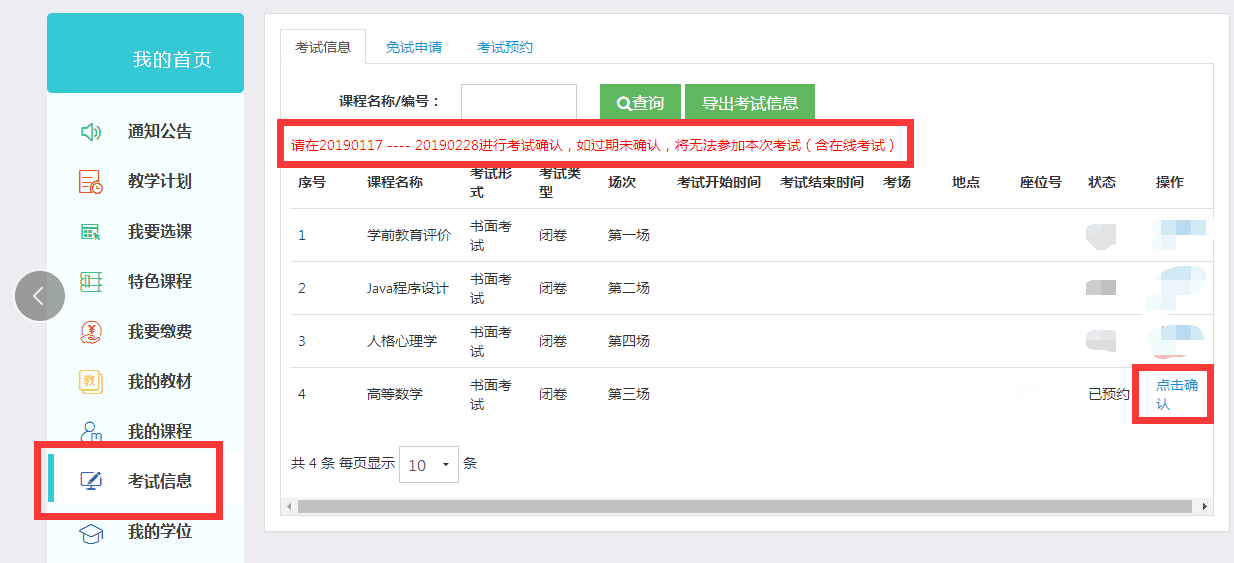Click 第二场 session cell
This screenshot has height=563, width=1234.
[x=629, y=288]
